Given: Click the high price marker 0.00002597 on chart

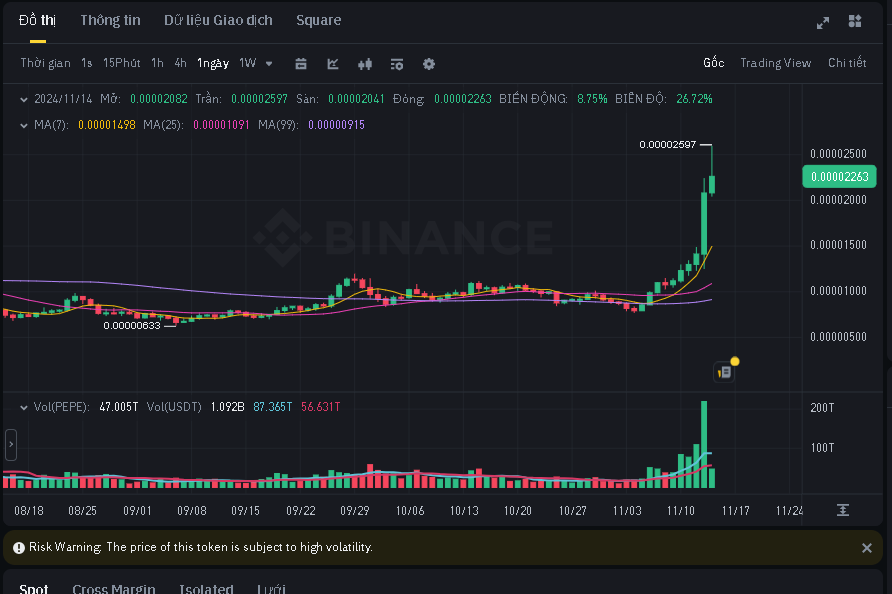Looking at the screenshot, I should [667, 145].
